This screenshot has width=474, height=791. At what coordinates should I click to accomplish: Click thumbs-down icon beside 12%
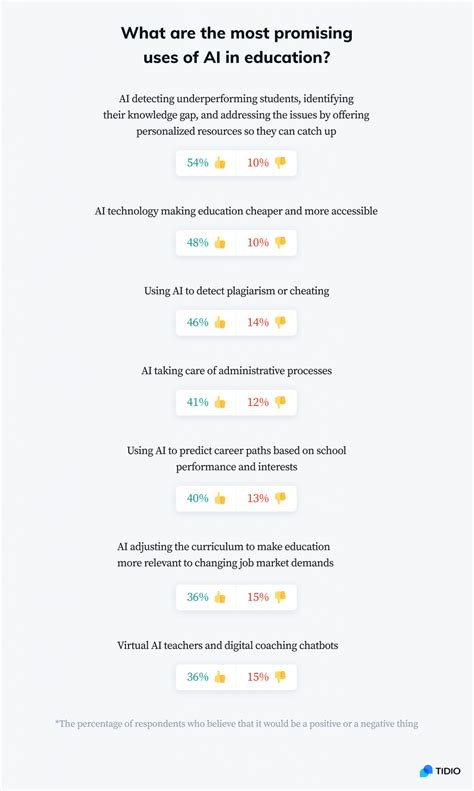coord(280,403)
